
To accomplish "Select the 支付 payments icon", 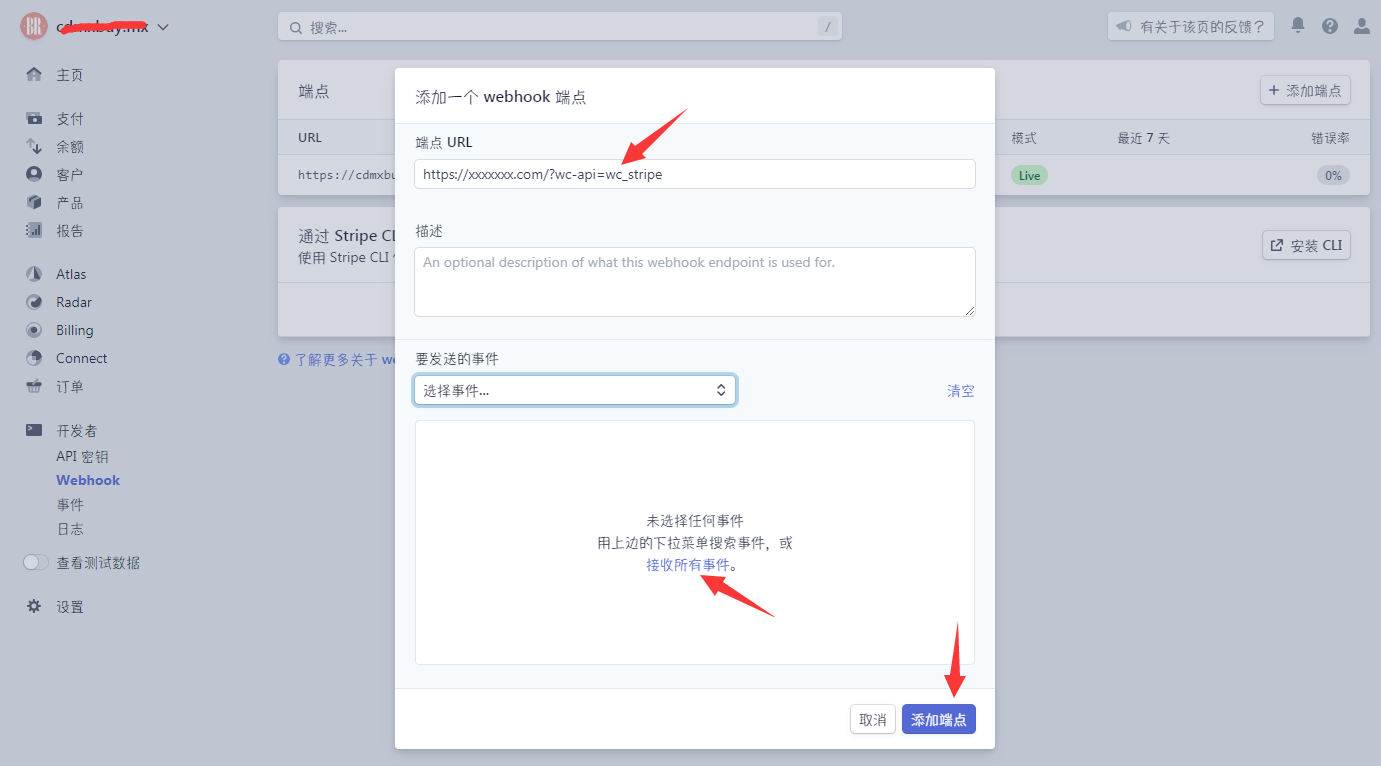I will click(34, 119).
